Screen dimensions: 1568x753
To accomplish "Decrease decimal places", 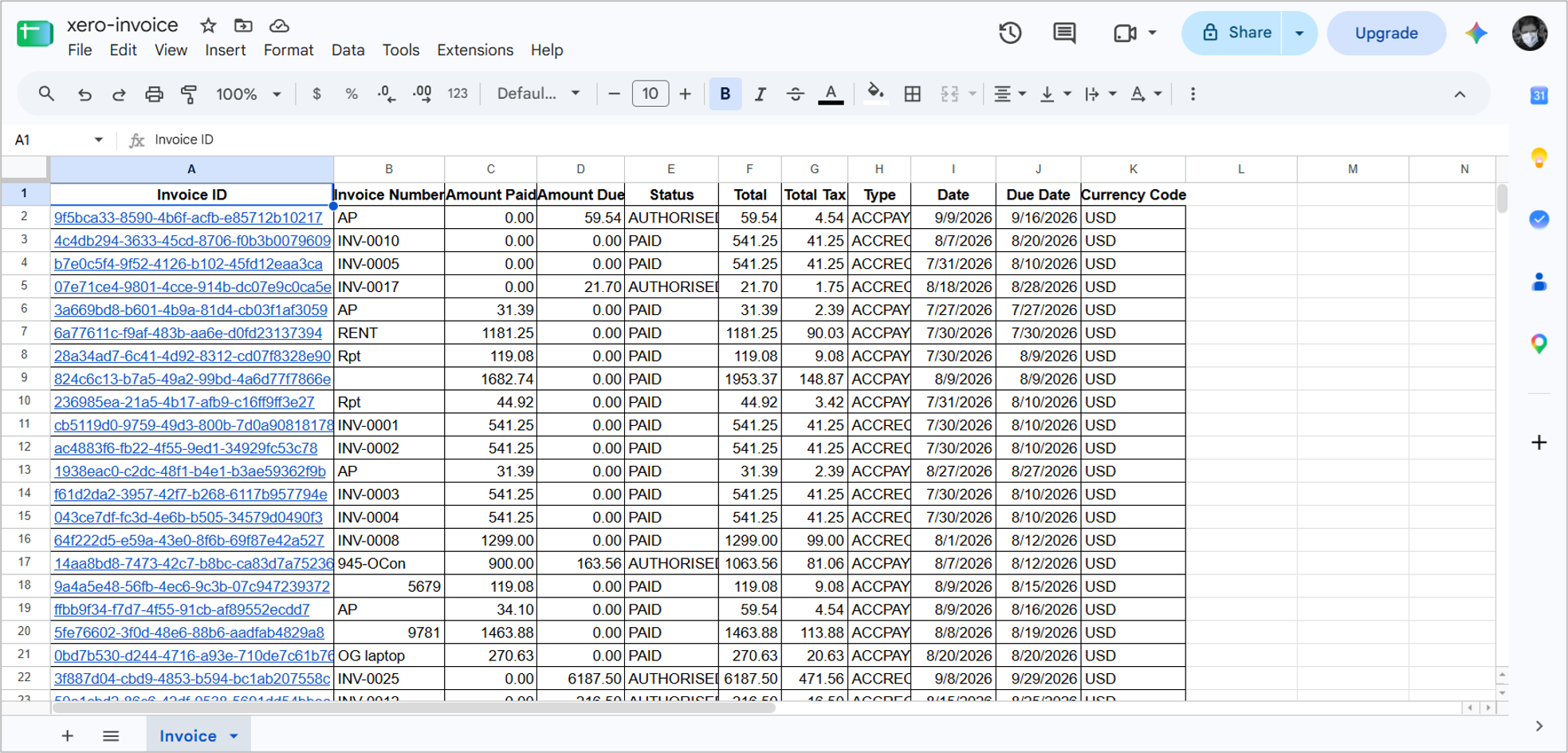I will (387, 94).
